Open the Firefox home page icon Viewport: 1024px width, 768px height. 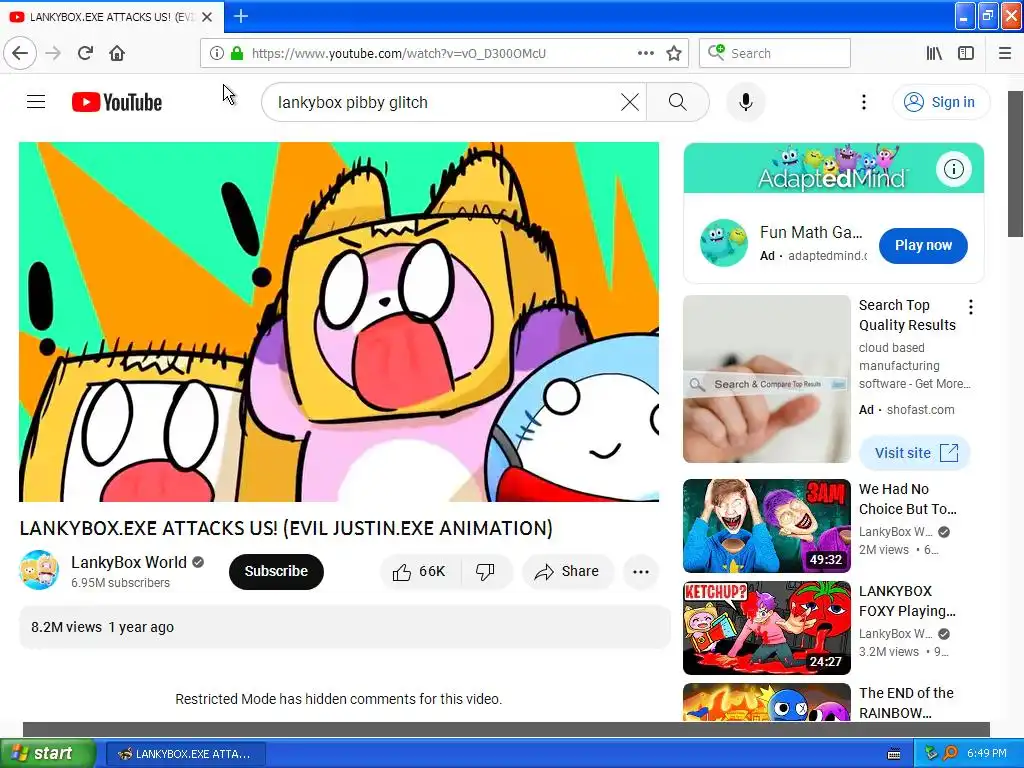point(117,53)
